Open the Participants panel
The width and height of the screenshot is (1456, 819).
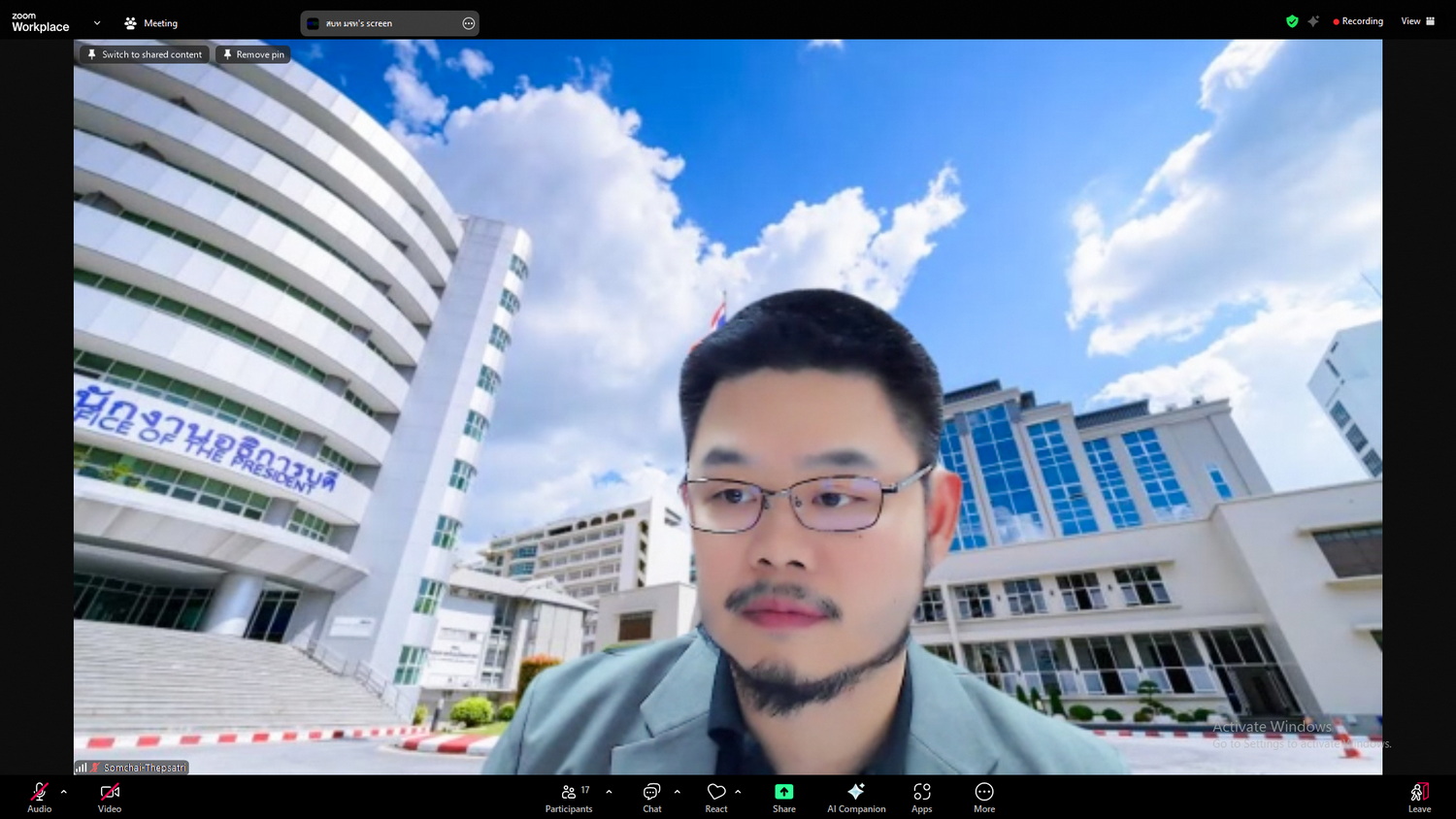[x=569, y=797]
